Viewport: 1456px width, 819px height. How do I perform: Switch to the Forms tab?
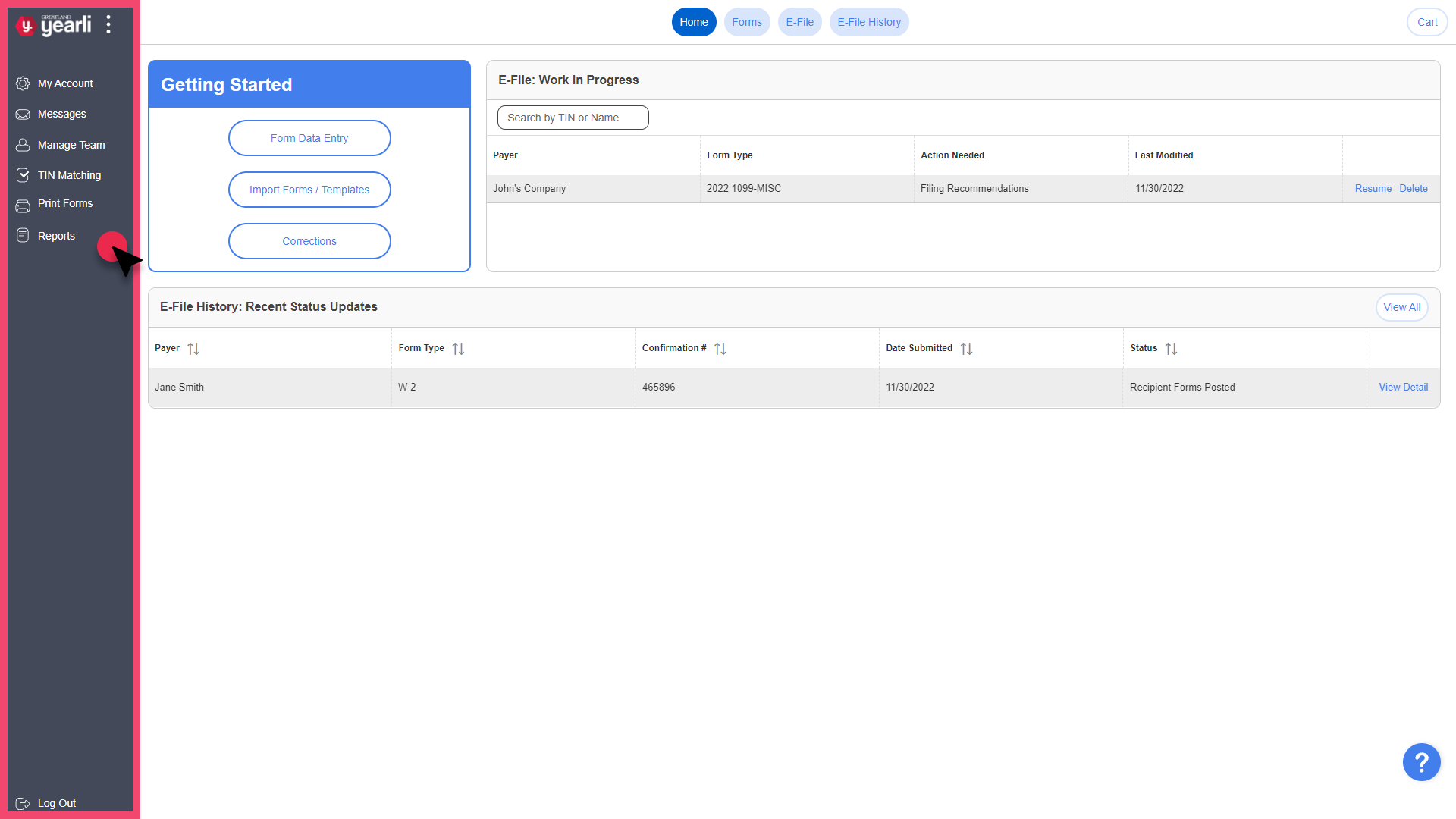[747, 22]
